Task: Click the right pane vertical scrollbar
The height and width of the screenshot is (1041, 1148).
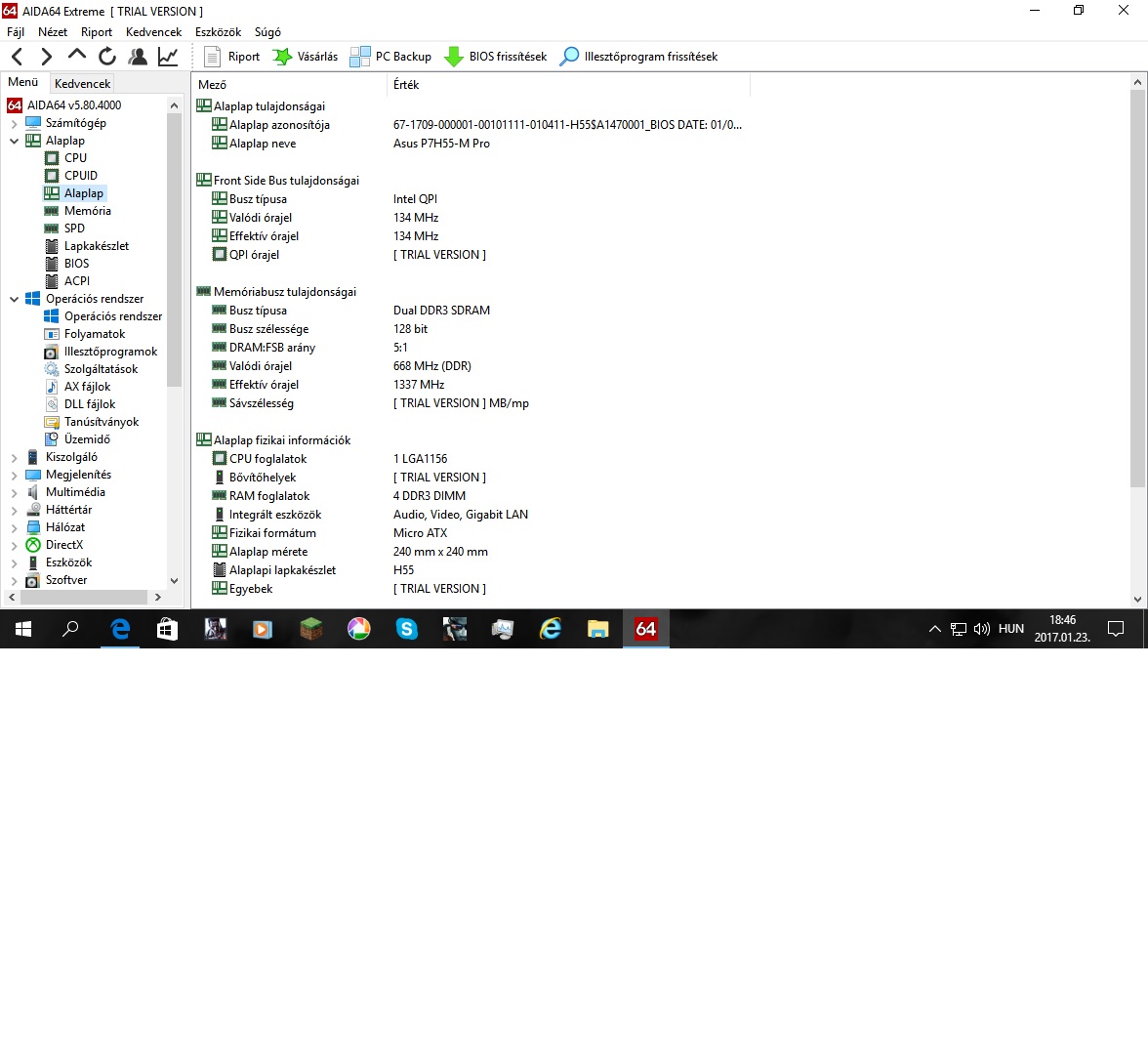Action: 1137,289
